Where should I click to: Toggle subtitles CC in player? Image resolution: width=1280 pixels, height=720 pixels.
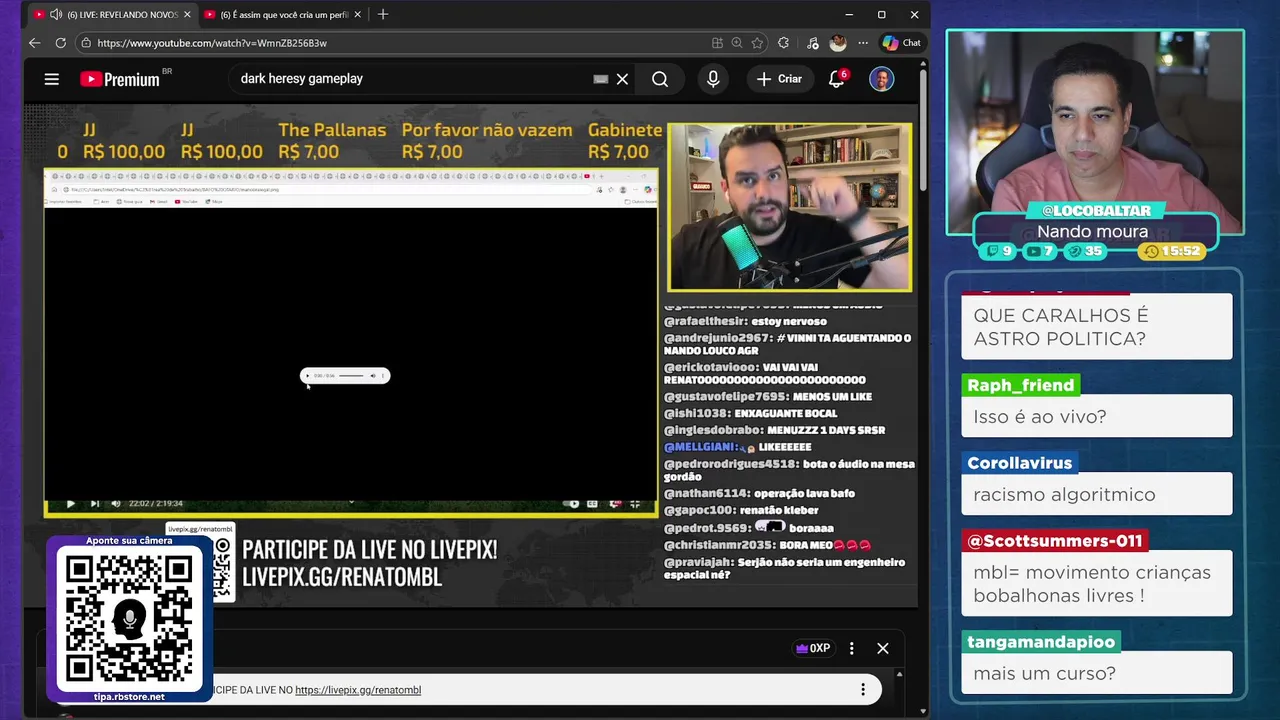pyautogui.click(x=592, y=504)
